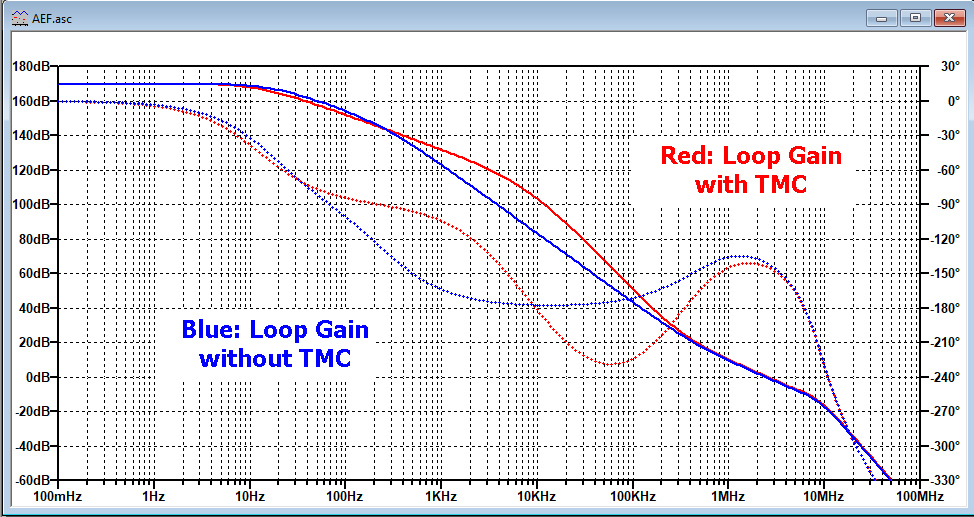Click the 100KHz frequency axis label
974x517 pixels.
click(x=632, y=496)
